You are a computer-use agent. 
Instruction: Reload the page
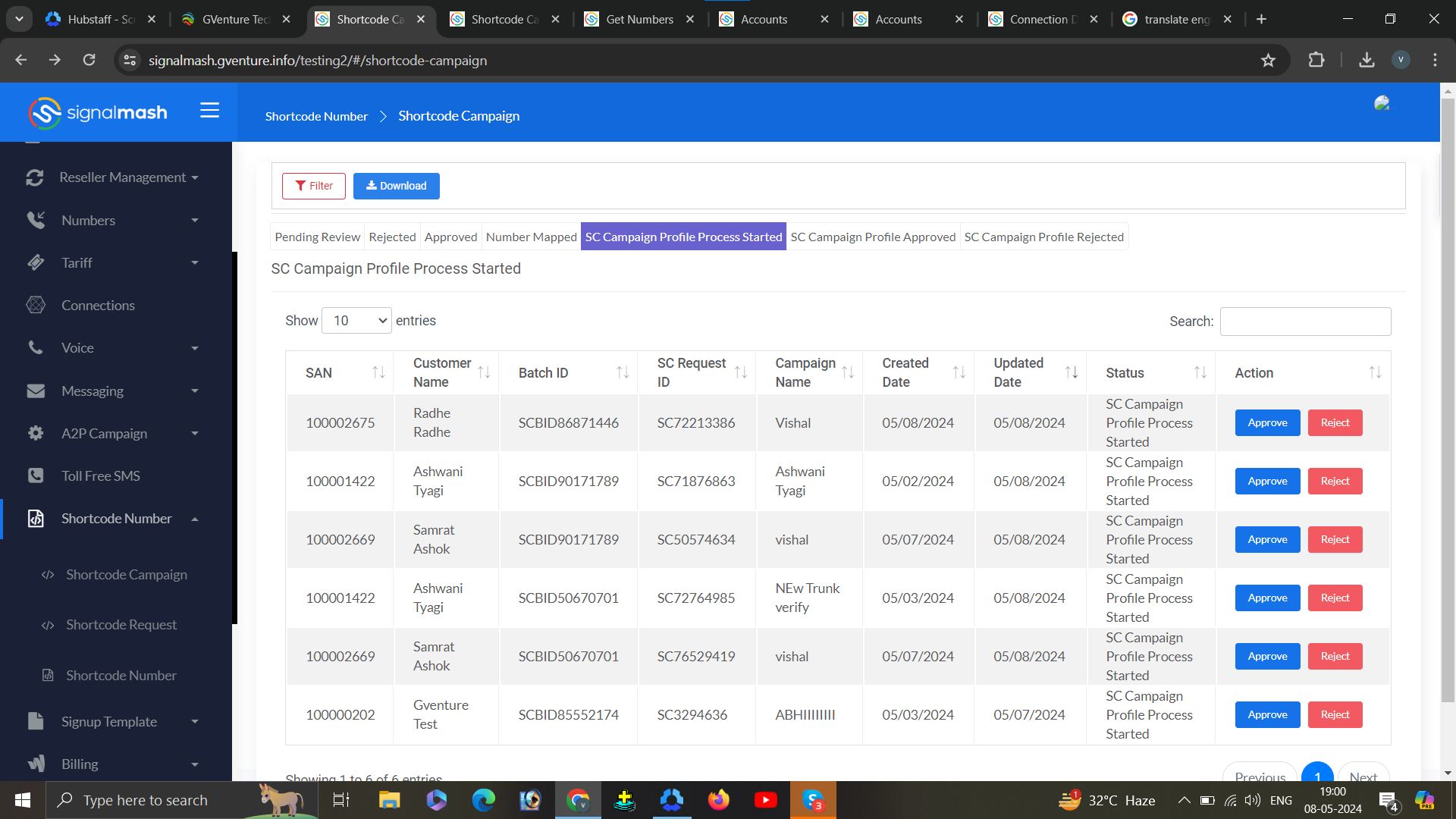[89, 60]
